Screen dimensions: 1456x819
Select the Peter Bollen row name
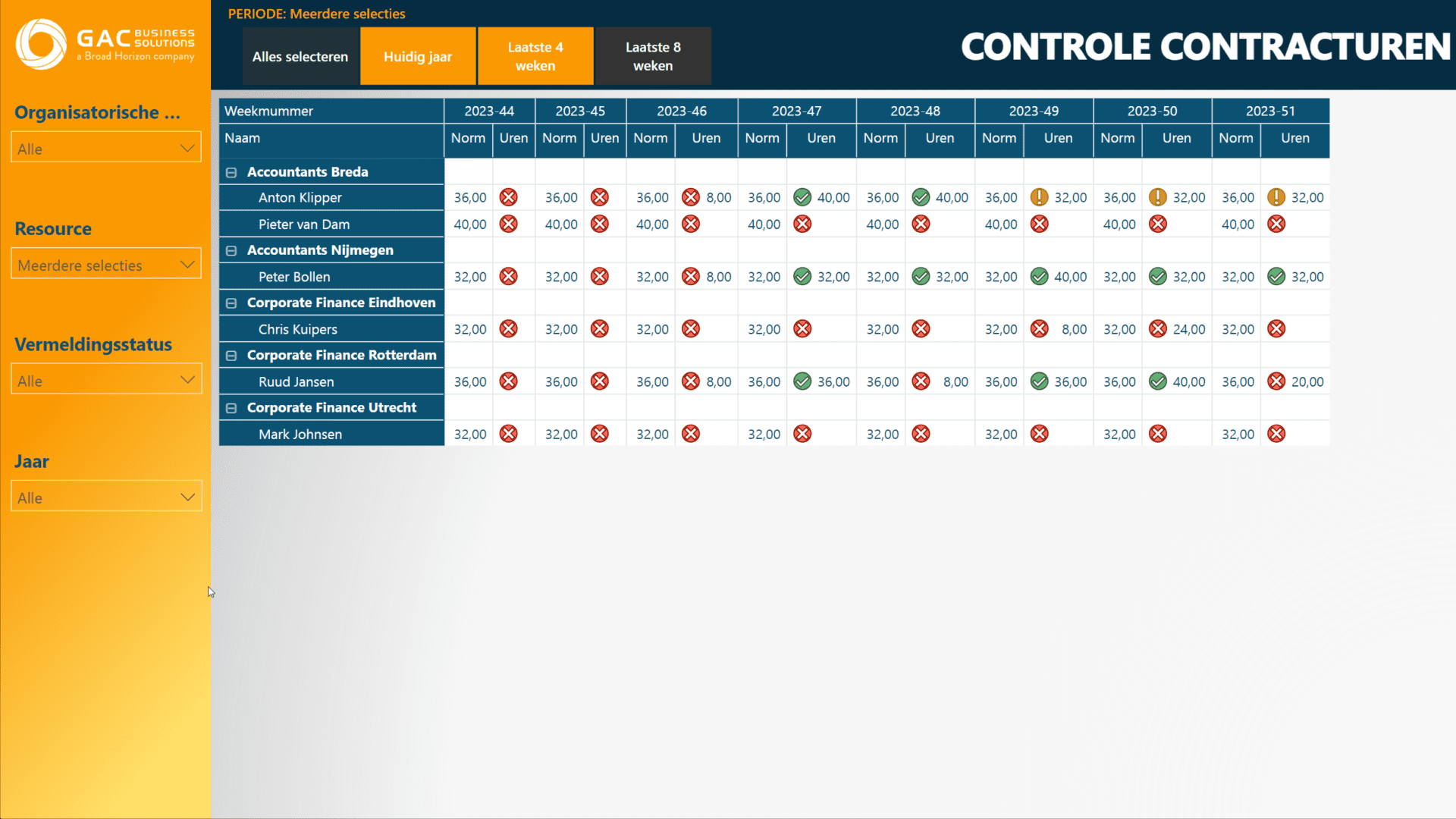294,277
